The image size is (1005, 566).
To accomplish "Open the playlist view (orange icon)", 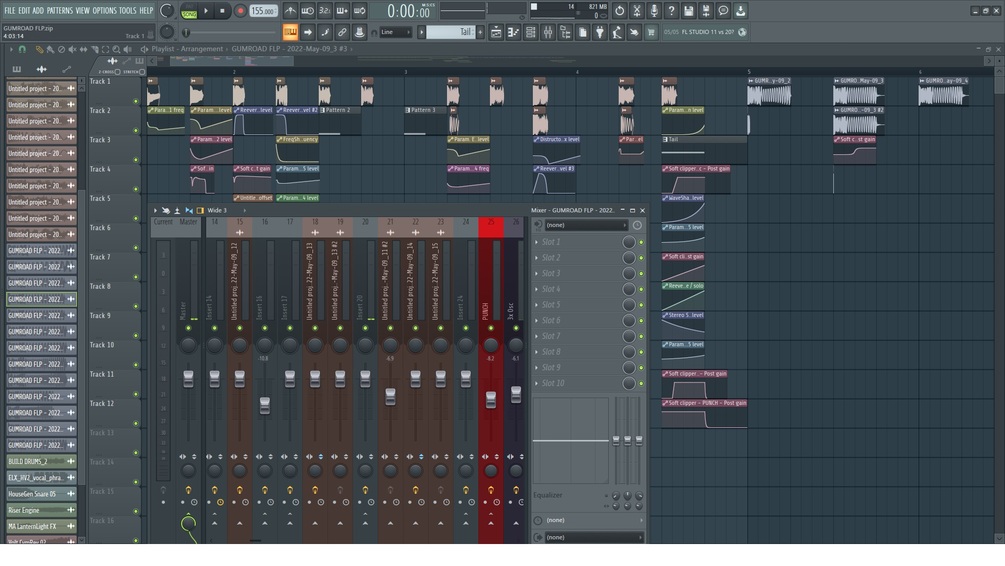I will [290, 32].
